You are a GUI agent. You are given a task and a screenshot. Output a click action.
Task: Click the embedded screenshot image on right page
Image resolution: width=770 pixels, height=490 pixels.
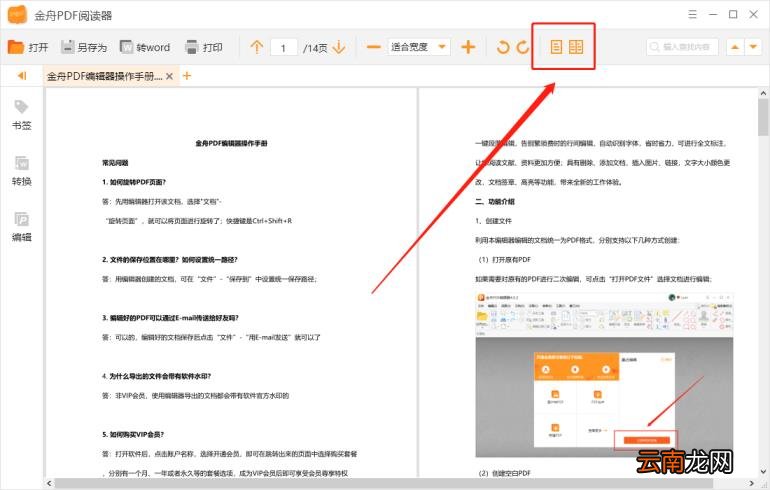point(604,375)
